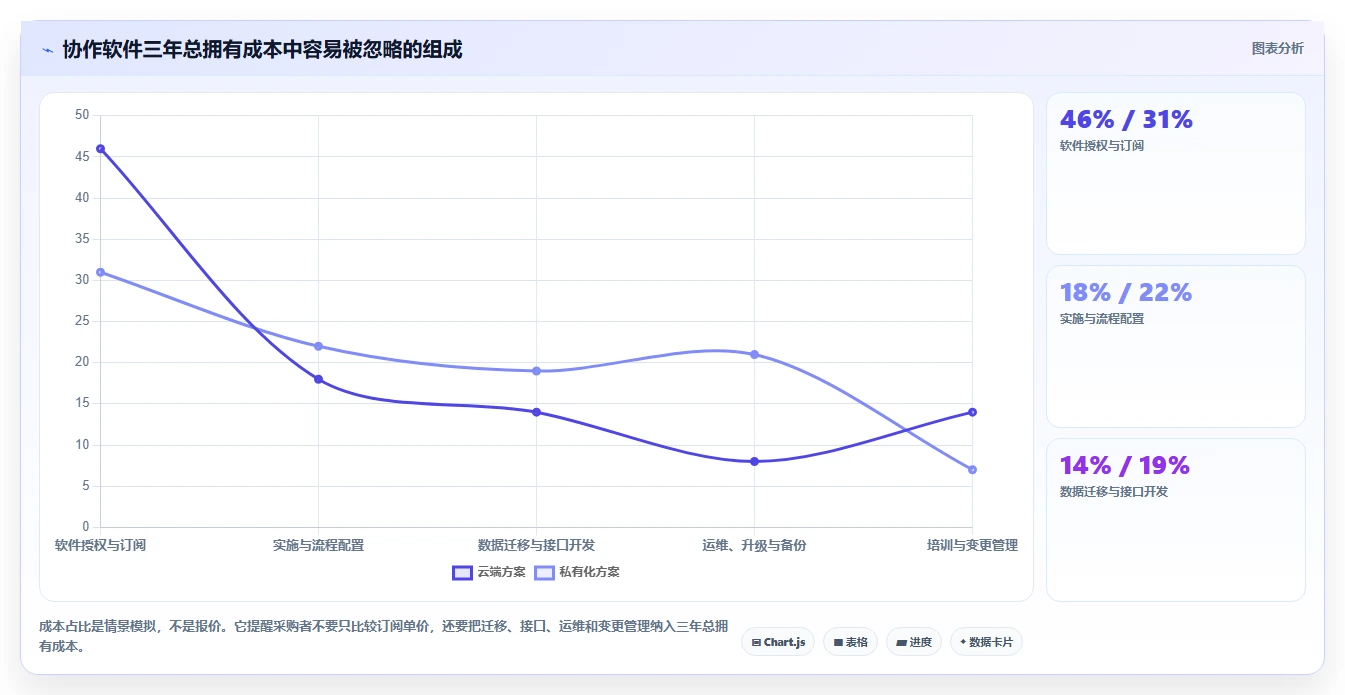Toggle the 云端方案 legend swatch
Viewport: 1345px width, 695px height.
pyautogui.click(x=462, y=572)
